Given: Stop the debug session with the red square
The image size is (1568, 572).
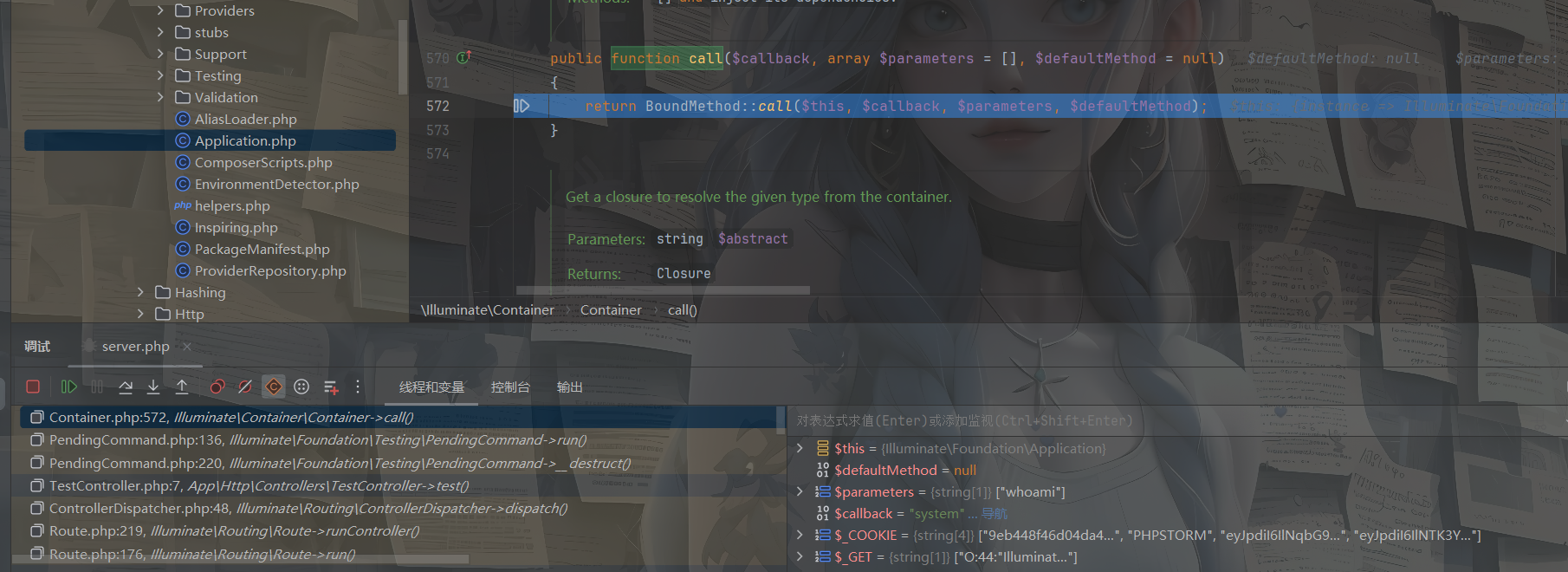Looking at the screenshot, I should (33, 387).
